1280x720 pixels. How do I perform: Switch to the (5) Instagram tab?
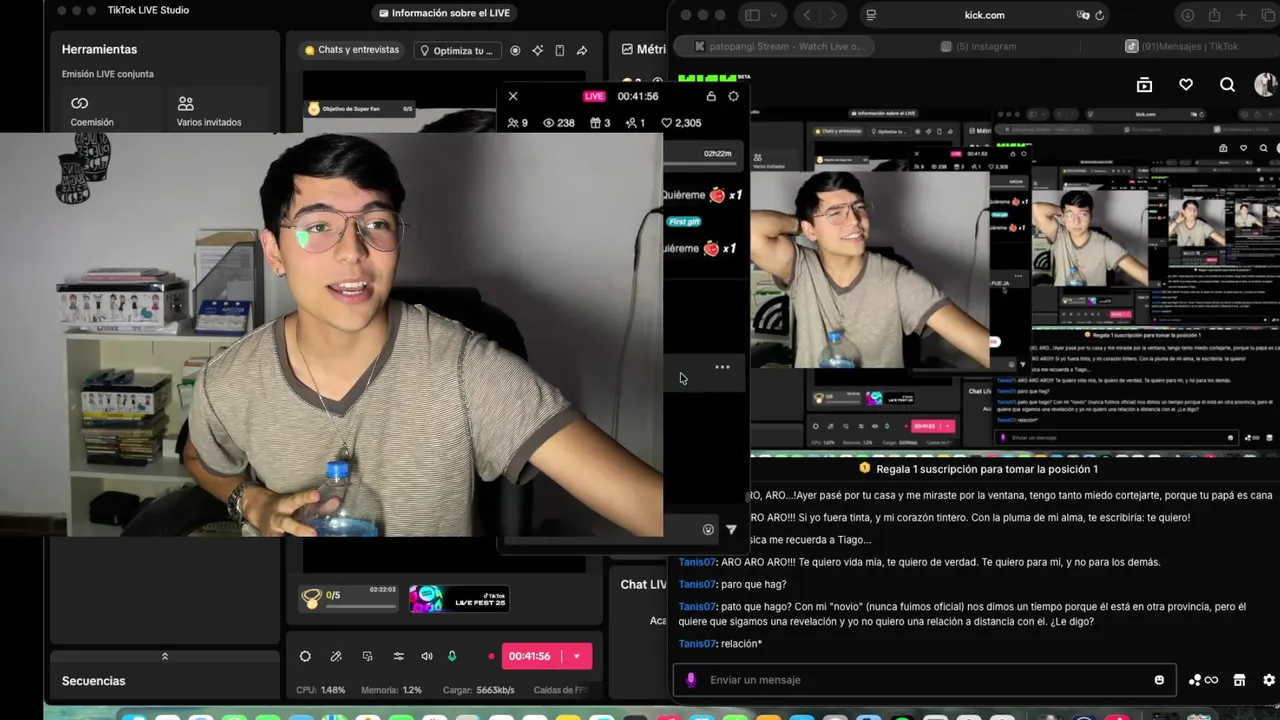[979, 46]
